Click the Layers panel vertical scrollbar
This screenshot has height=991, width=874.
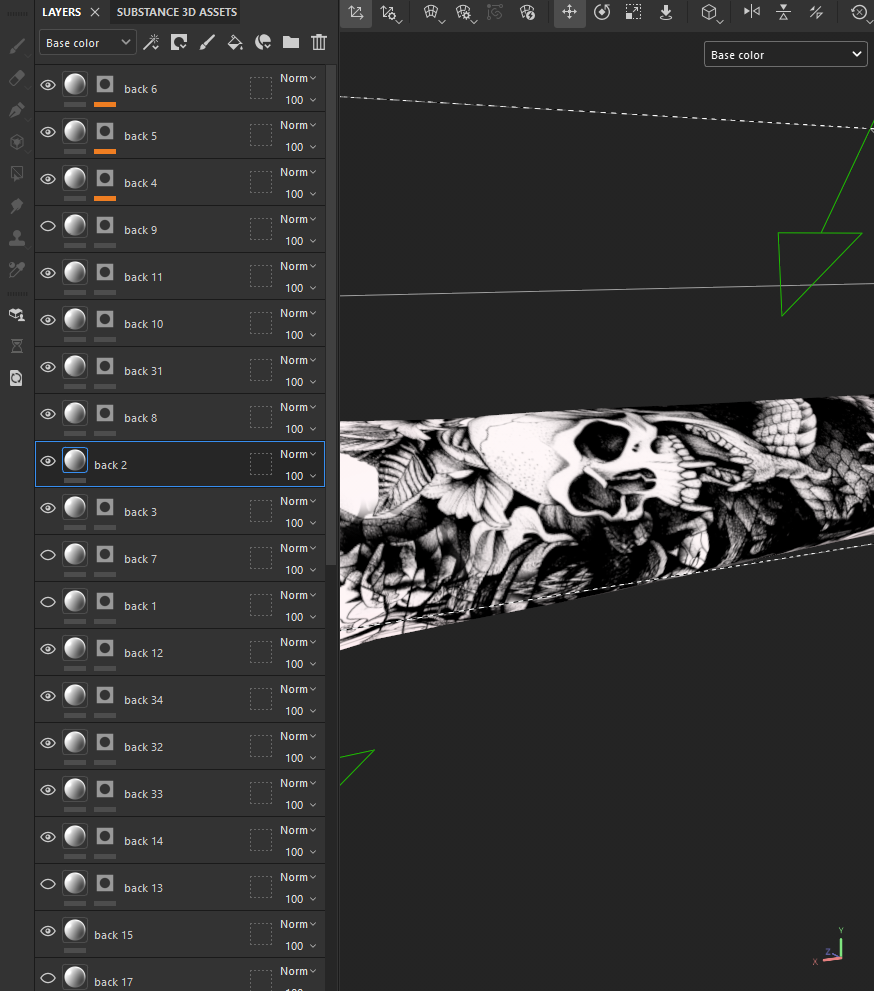[x=331, y=315]
